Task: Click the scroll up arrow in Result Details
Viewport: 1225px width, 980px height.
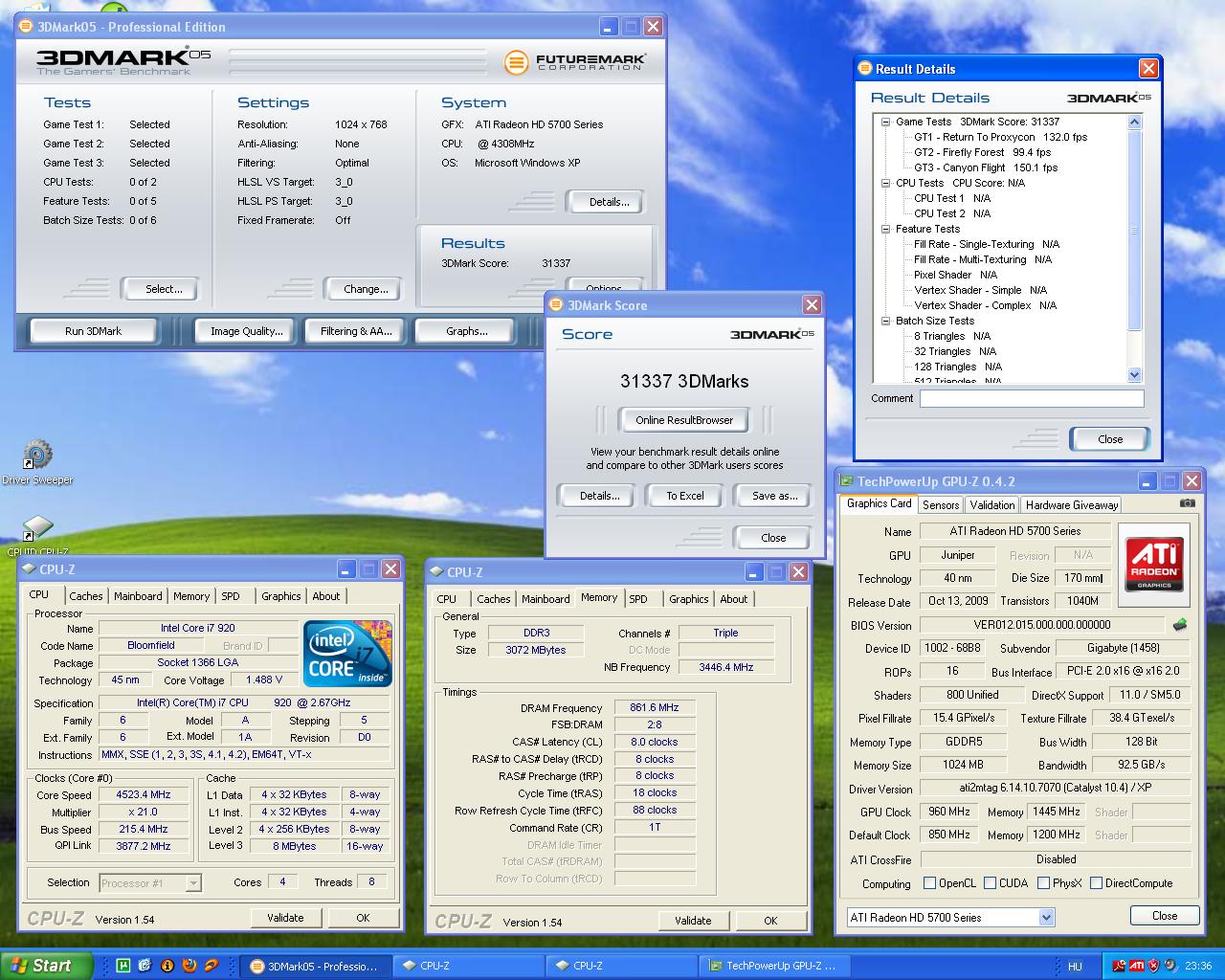Action: (1135, 122)
